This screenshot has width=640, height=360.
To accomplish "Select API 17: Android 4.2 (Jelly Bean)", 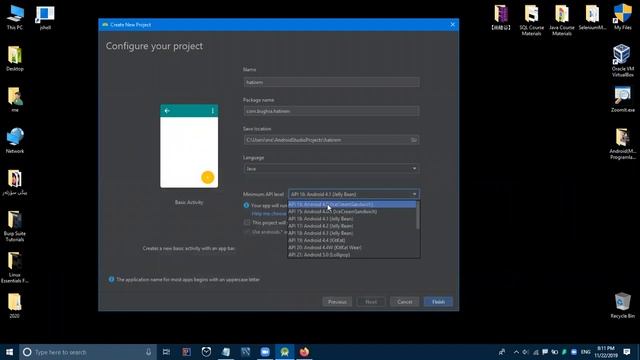I will pos(352,226).
